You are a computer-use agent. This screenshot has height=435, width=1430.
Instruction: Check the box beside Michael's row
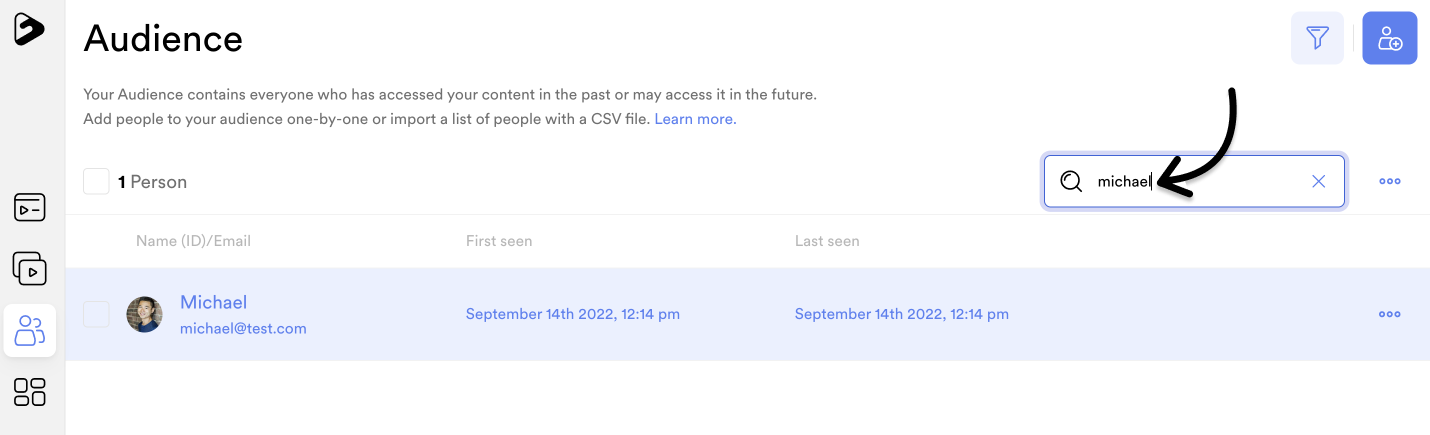click(x=96, y=314)
